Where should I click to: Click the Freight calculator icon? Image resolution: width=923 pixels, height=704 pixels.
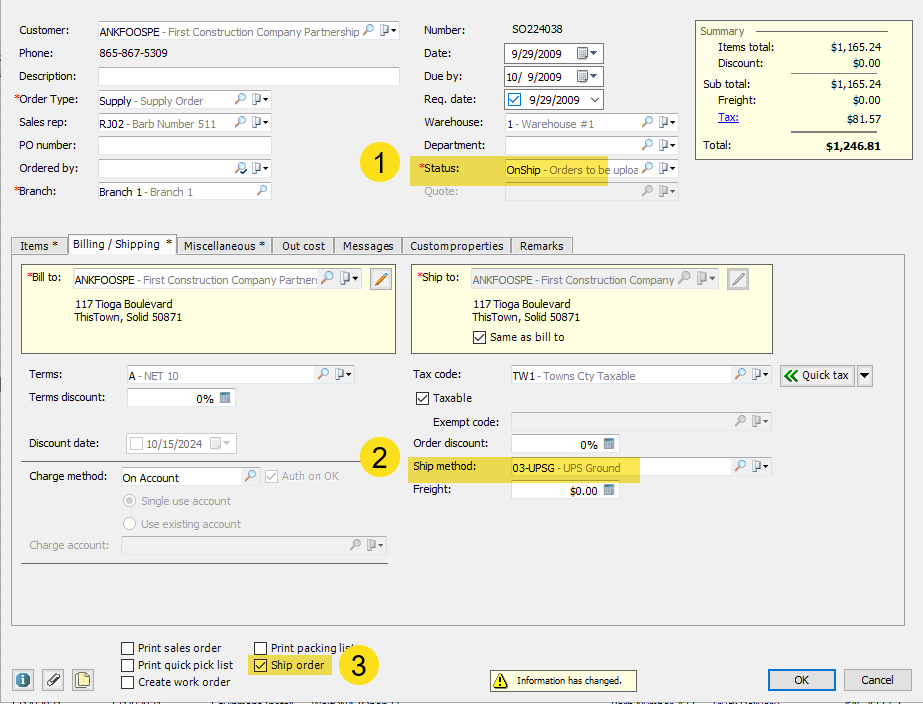tap(609, 490)
